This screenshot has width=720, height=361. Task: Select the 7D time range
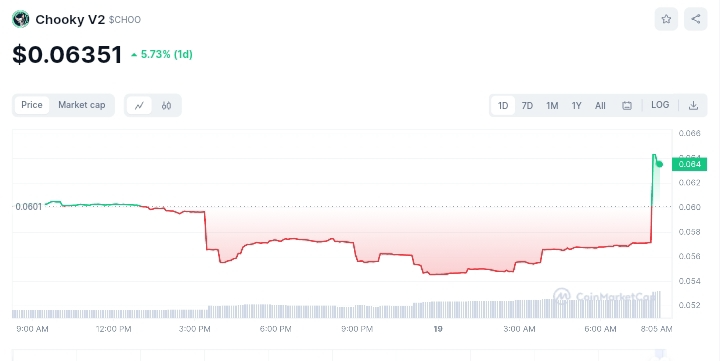click(527, 106)
